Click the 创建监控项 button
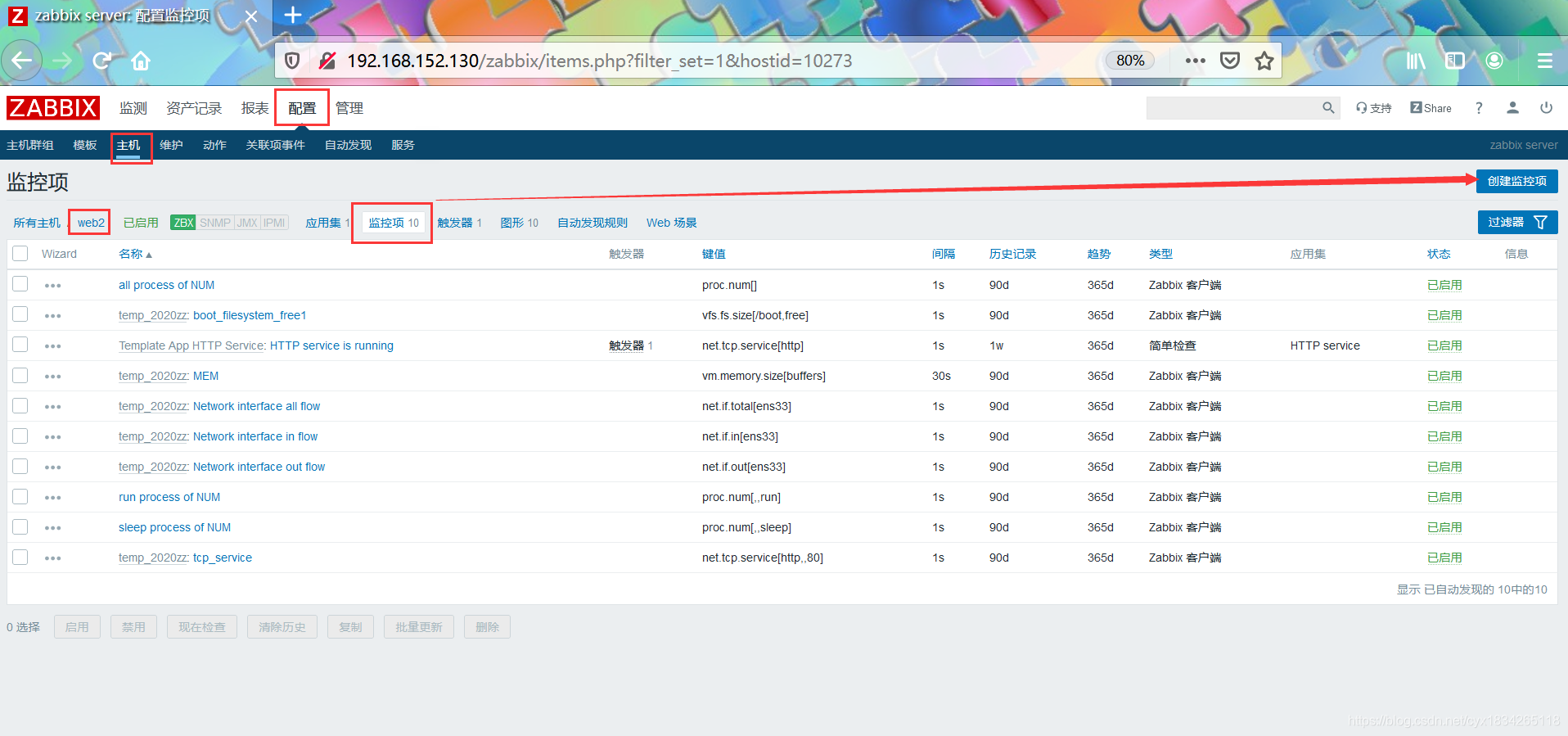 click(x=1516, y=181)
